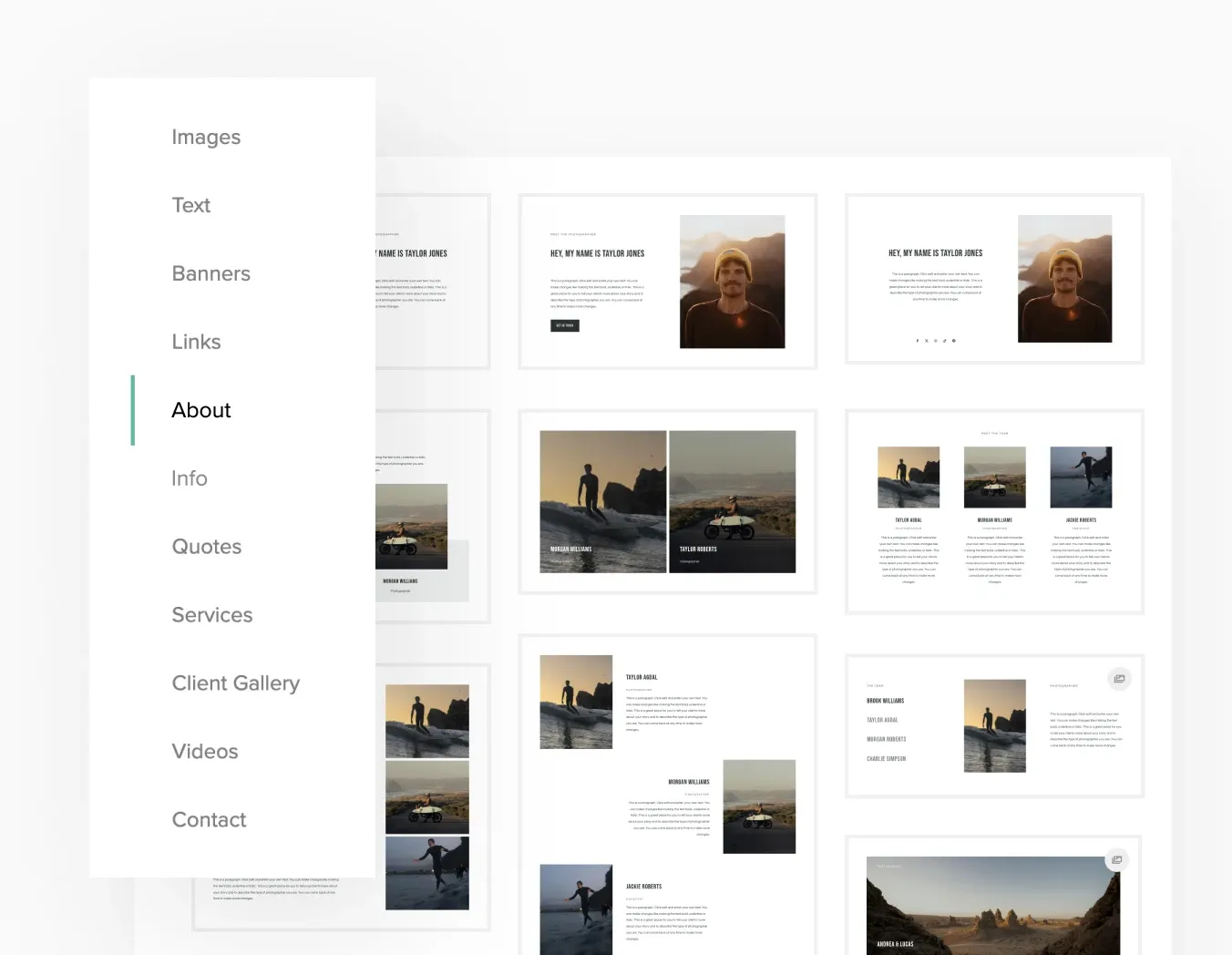Click the Instagram icon between X and TikTok
1232x955 pixels.
[935, 340]
